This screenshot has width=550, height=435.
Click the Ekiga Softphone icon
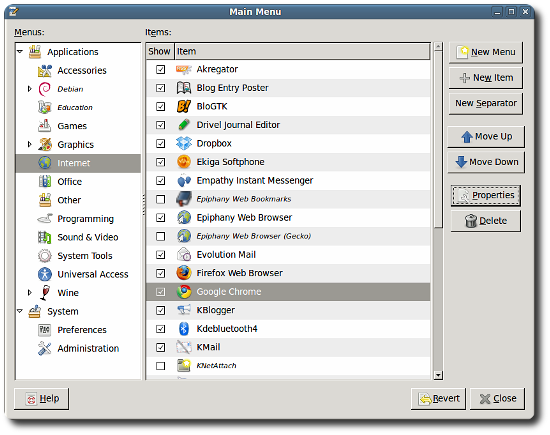coord(184,162)
